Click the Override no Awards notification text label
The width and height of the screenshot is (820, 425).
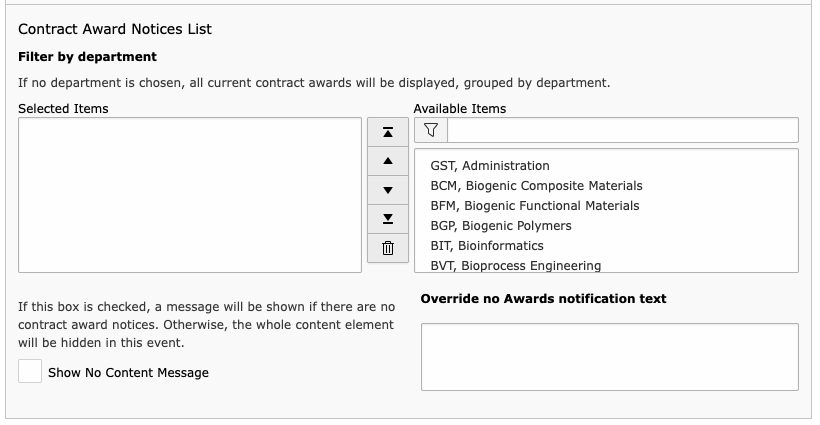[x=543, y=298]
